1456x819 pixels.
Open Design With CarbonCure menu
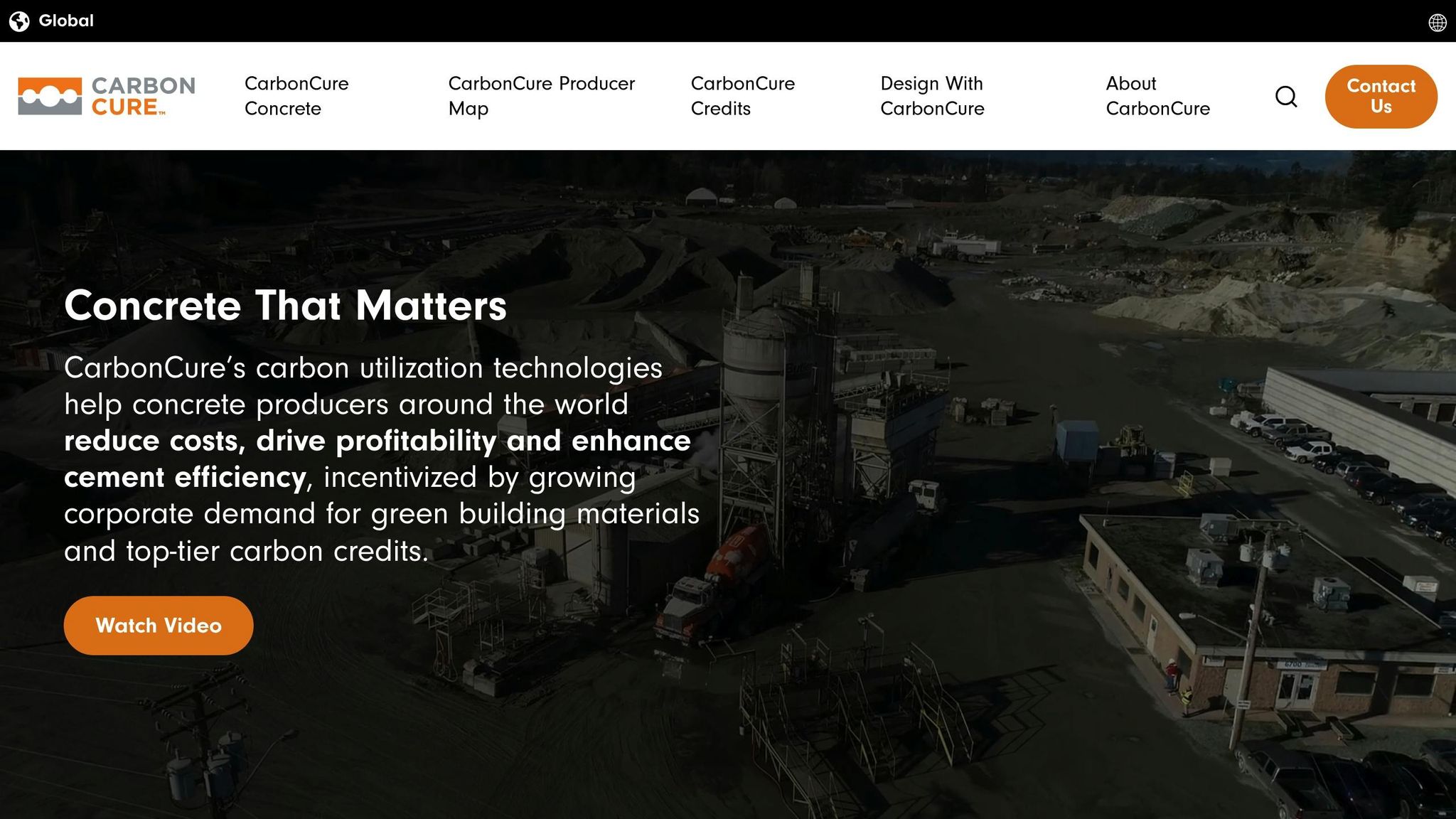[932, 96]
